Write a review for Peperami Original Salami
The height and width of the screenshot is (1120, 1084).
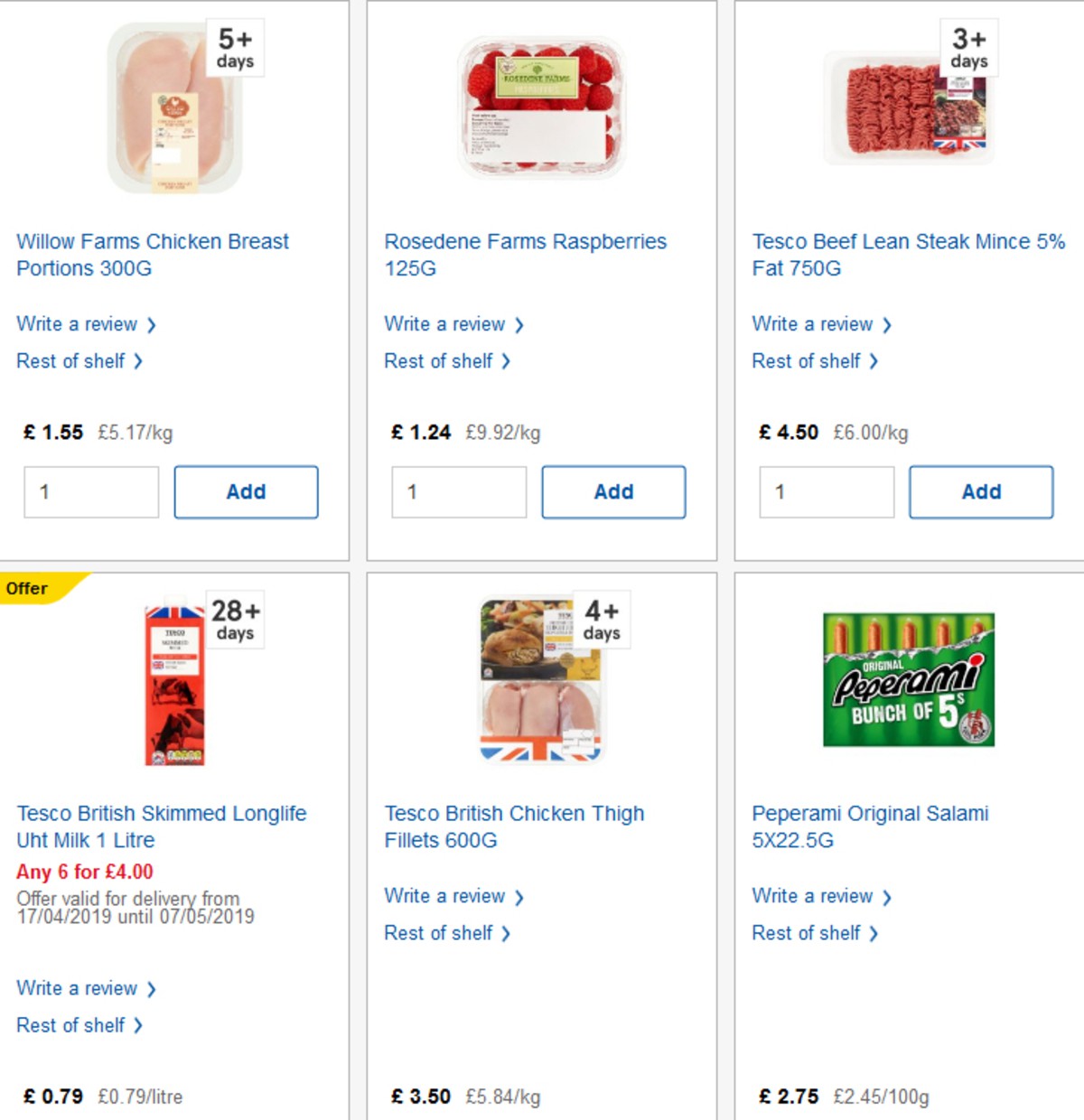812,896
